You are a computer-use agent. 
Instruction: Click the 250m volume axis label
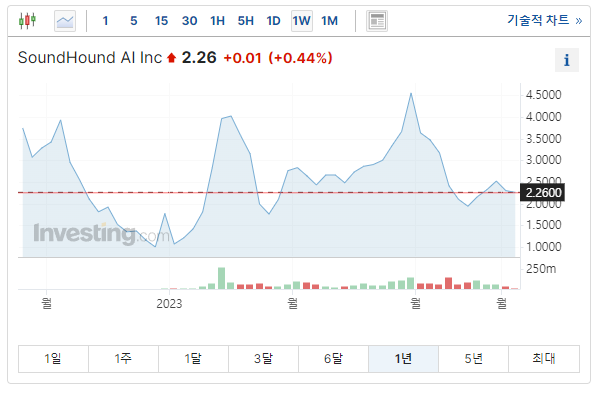point(541,269)
